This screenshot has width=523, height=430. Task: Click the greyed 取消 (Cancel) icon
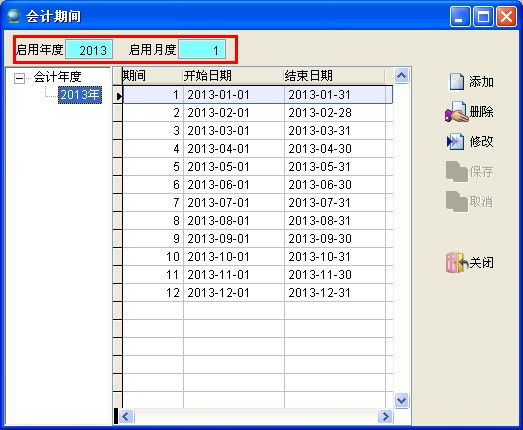click(x=456, y=201)
